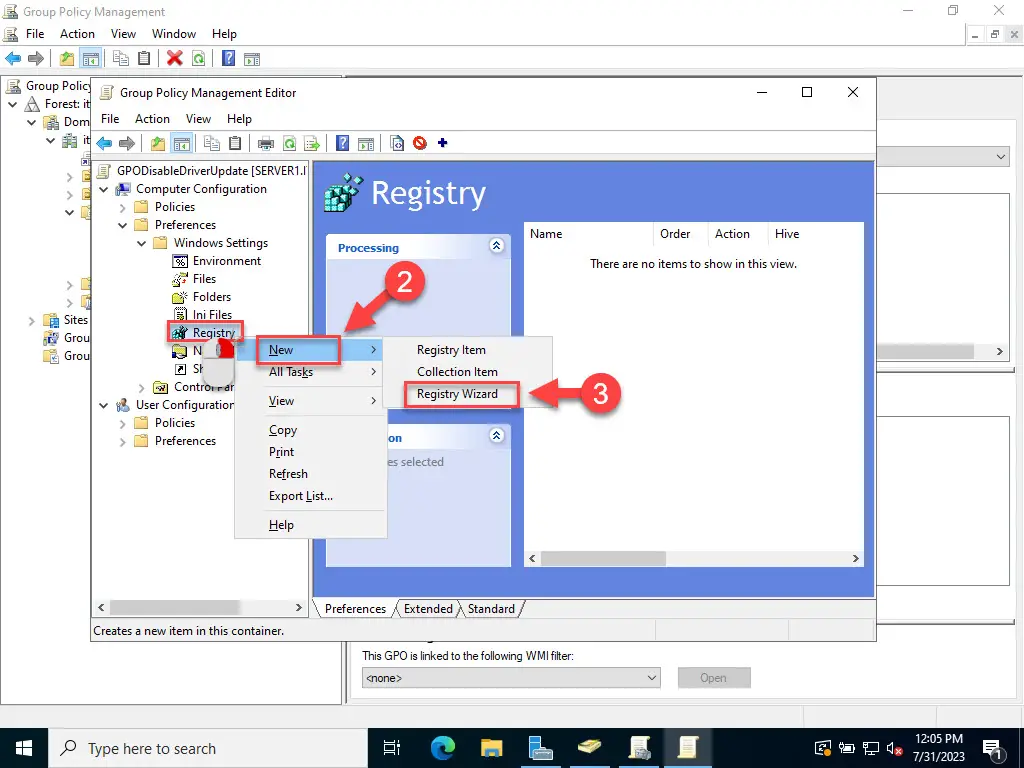The image size is (1024, 768).
Task: Sort list by Name column header
Action: click(588, 234)
